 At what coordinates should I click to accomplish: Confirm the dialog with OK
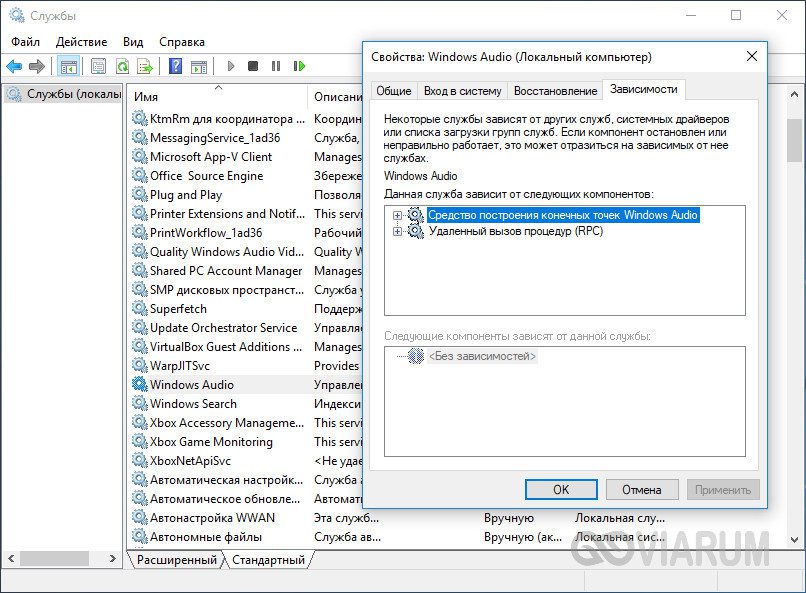pyautogui.click(x=561, y=490)
